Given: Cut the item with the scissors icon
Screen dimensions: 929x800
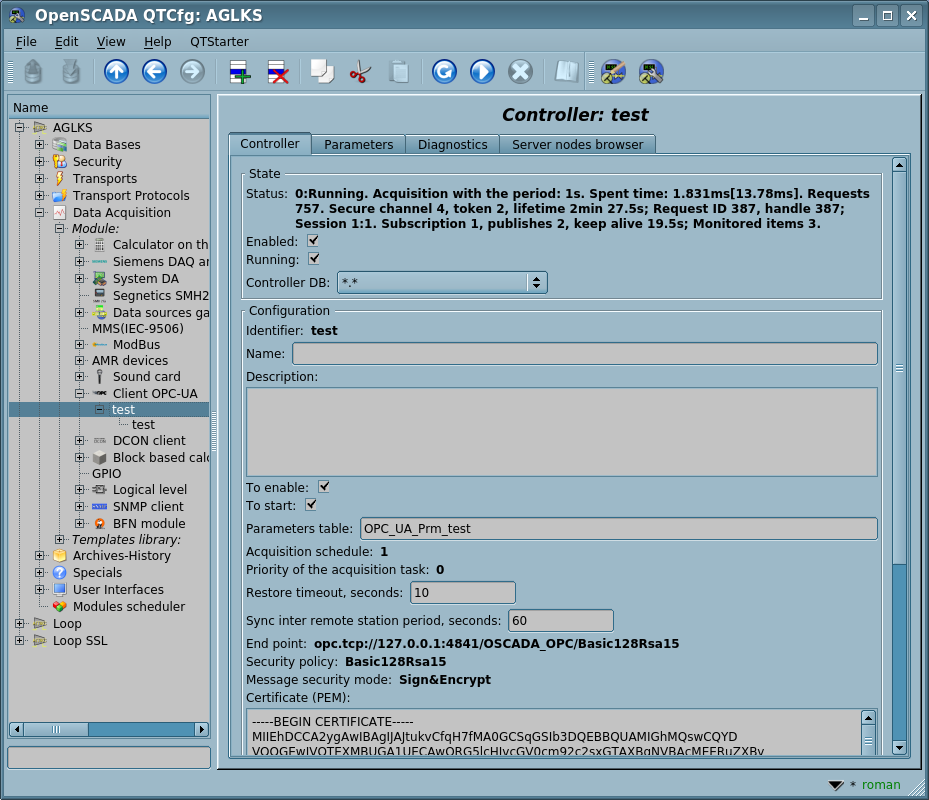Looking at the screenshot, I should click(x=360, y=72).
